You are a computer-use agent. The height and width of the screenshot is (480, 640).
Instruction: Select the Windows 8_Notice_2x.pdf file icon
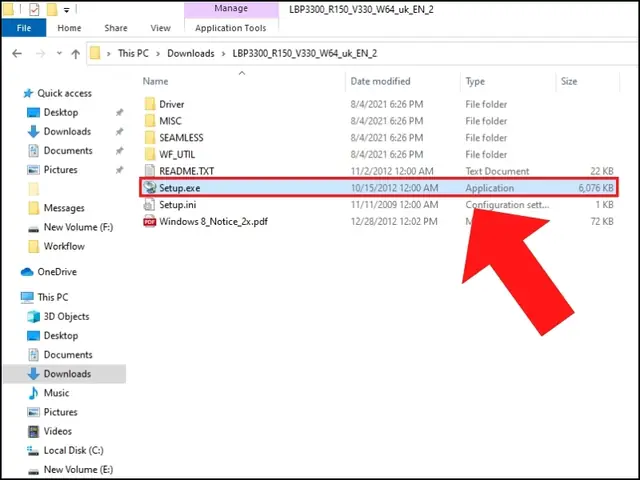[x=150, y=222]
